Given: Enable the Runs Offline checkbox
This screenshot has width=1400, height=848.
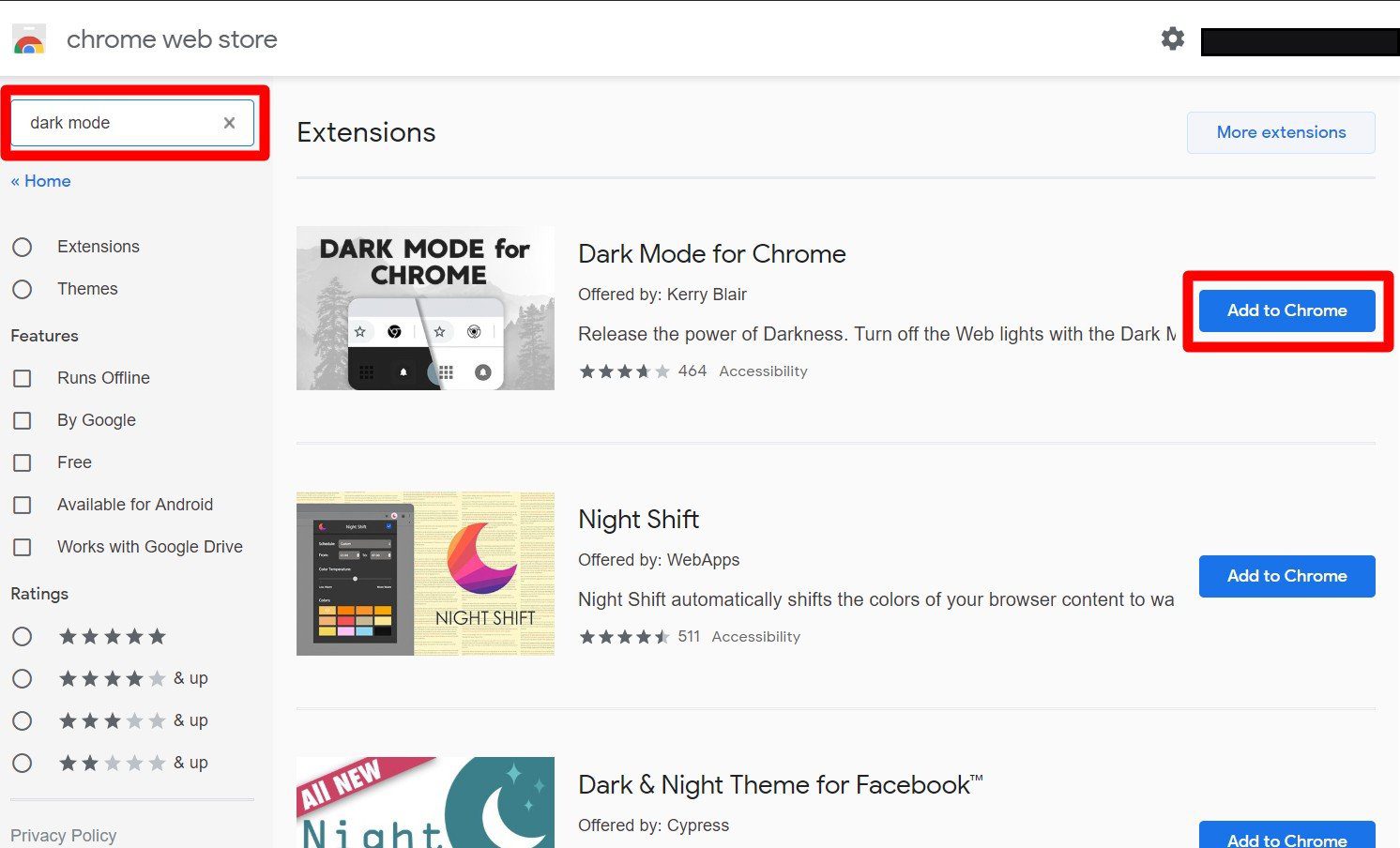Looking at the screenshot, I should [x=23, y=378].
